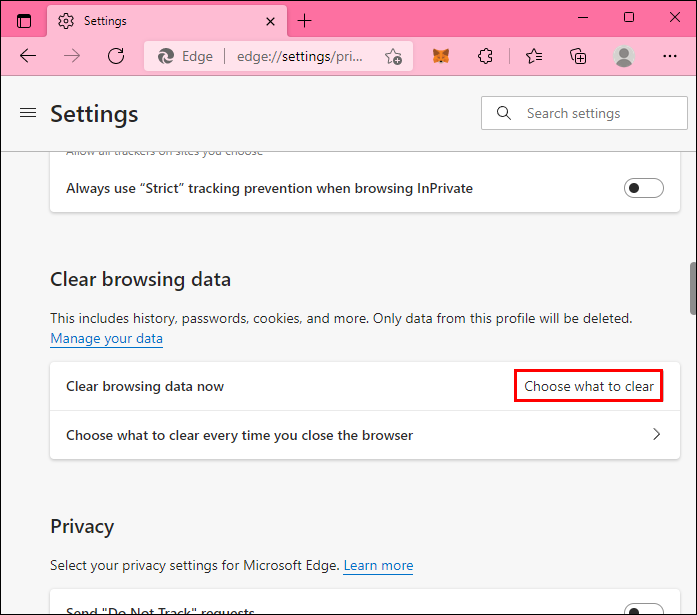Open the tab actions menu icon
The height and width of the screenshot is (615, 697).
pos(24,20)
